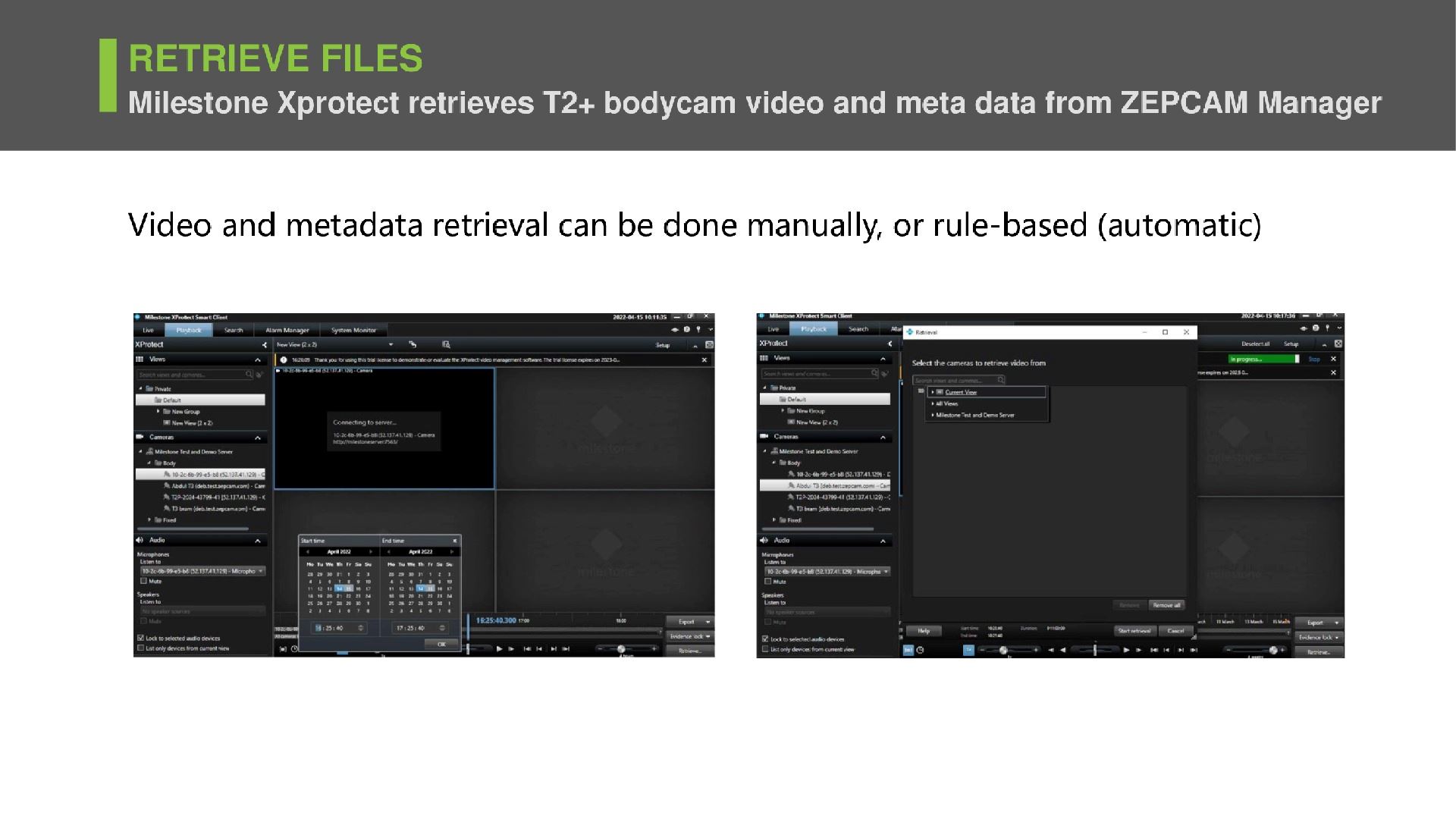The height and width of the screenshot is (819, 1456).
Task: Click search-in-view icon in left screenshot toolbar
Action: 446,344
